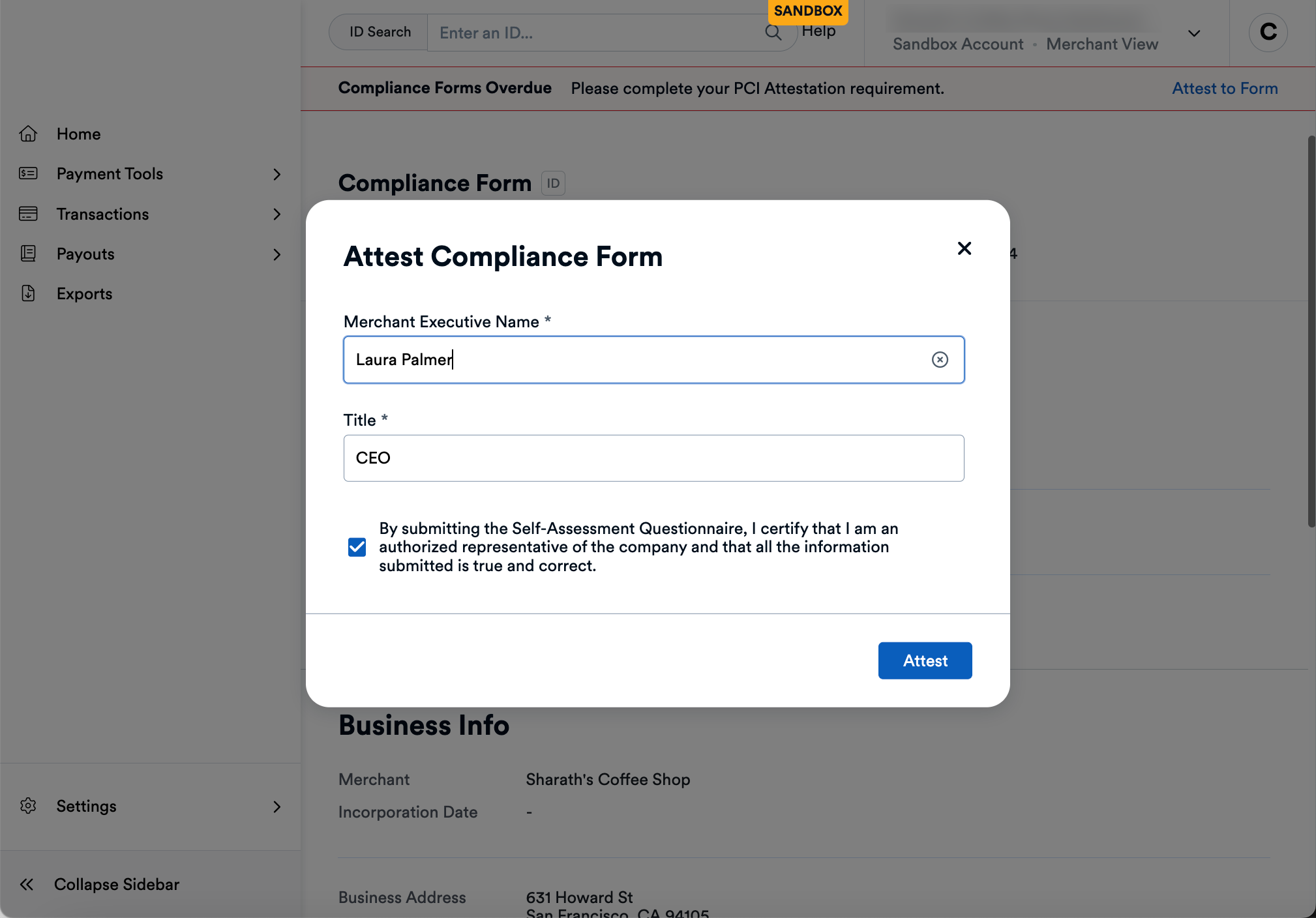
Task: Open the account avatar C
Action: click(x=1267, y=32)
